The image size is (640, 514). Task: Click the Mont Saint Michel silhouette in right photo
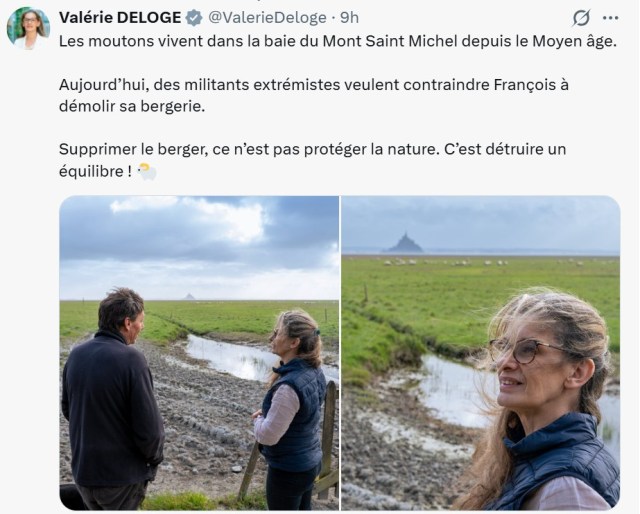[404, 243]
